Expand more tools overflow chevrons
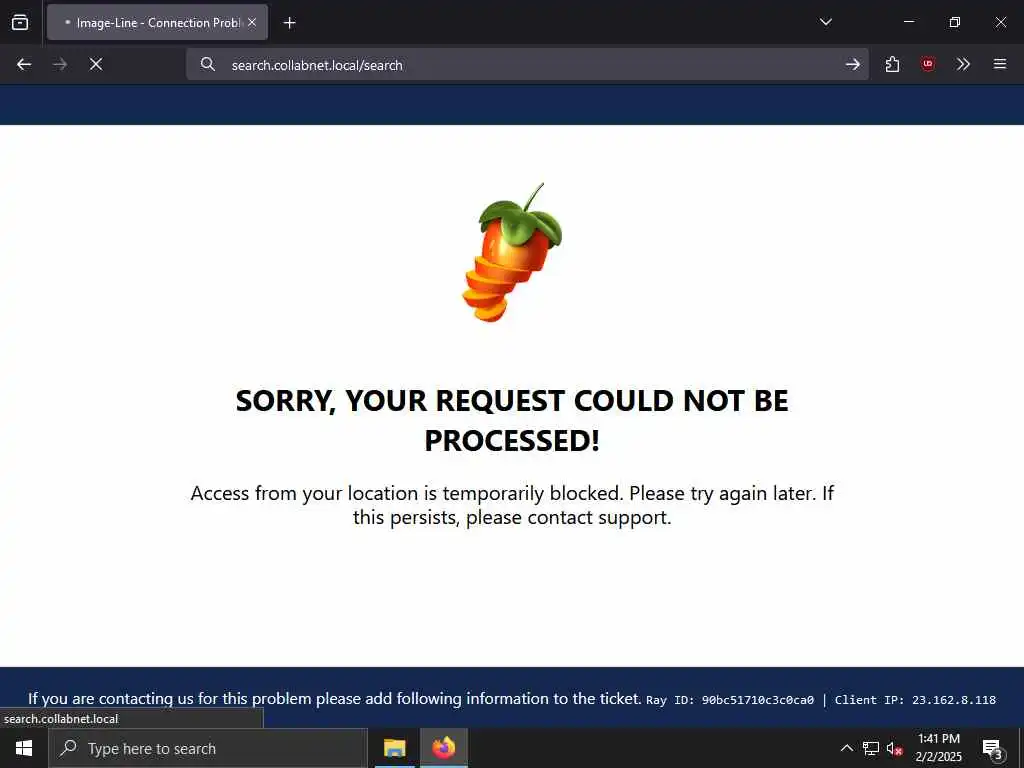 click(963, 64)
